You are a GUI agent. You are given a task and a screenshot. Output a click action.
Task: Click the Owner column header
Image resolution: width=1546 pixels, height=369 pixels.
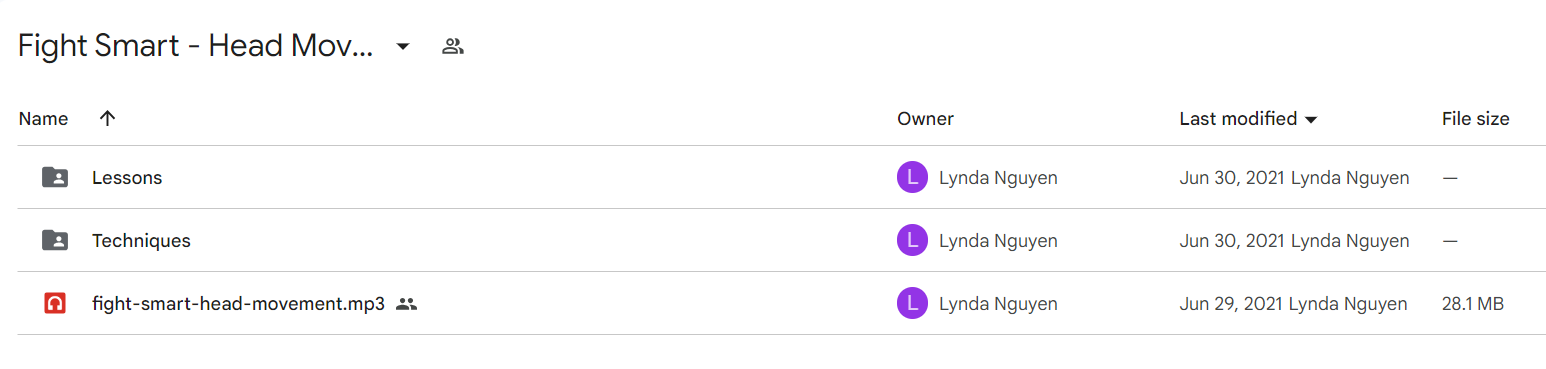pos(925,119)
